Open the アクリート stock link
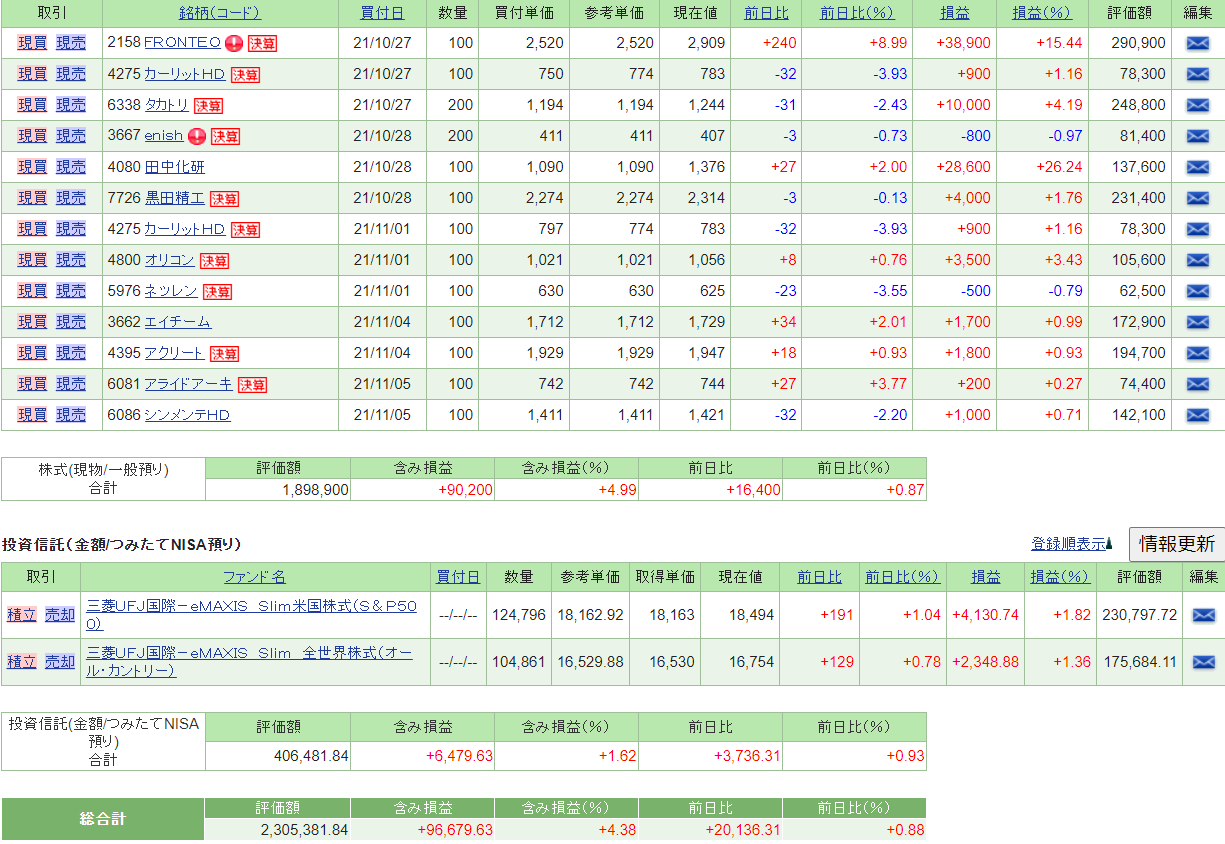The height and width of the screenshot is (844, 1225). click(174, 353)
